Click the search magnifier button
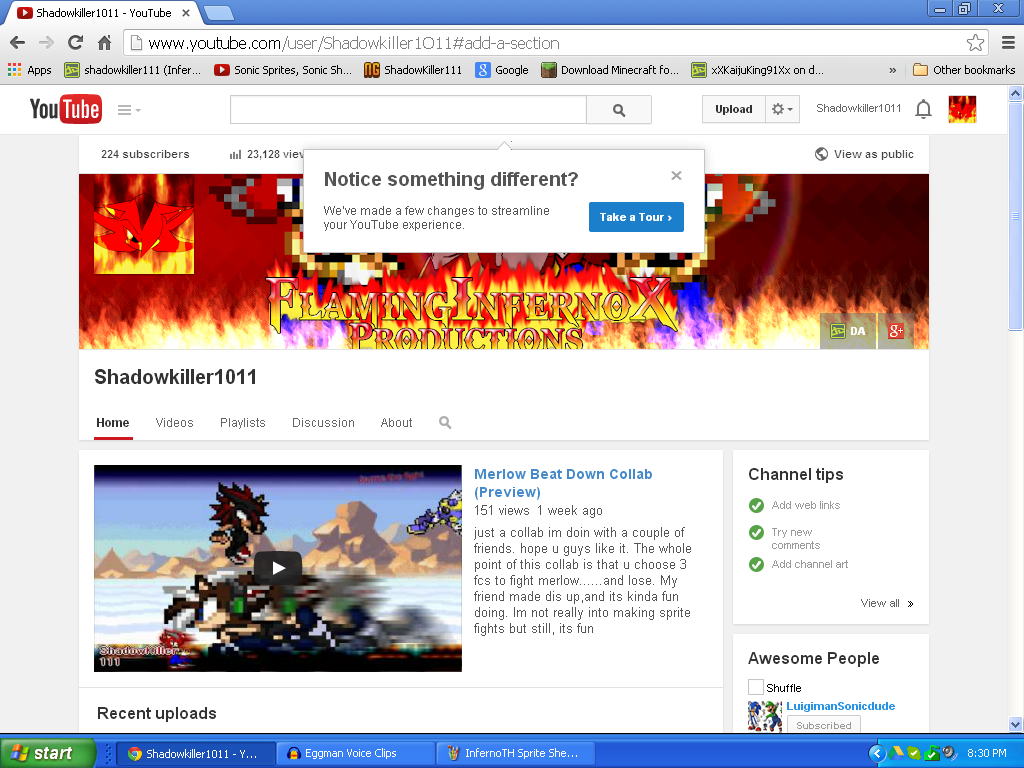The image size is (1024, 768). coord(618,110)
